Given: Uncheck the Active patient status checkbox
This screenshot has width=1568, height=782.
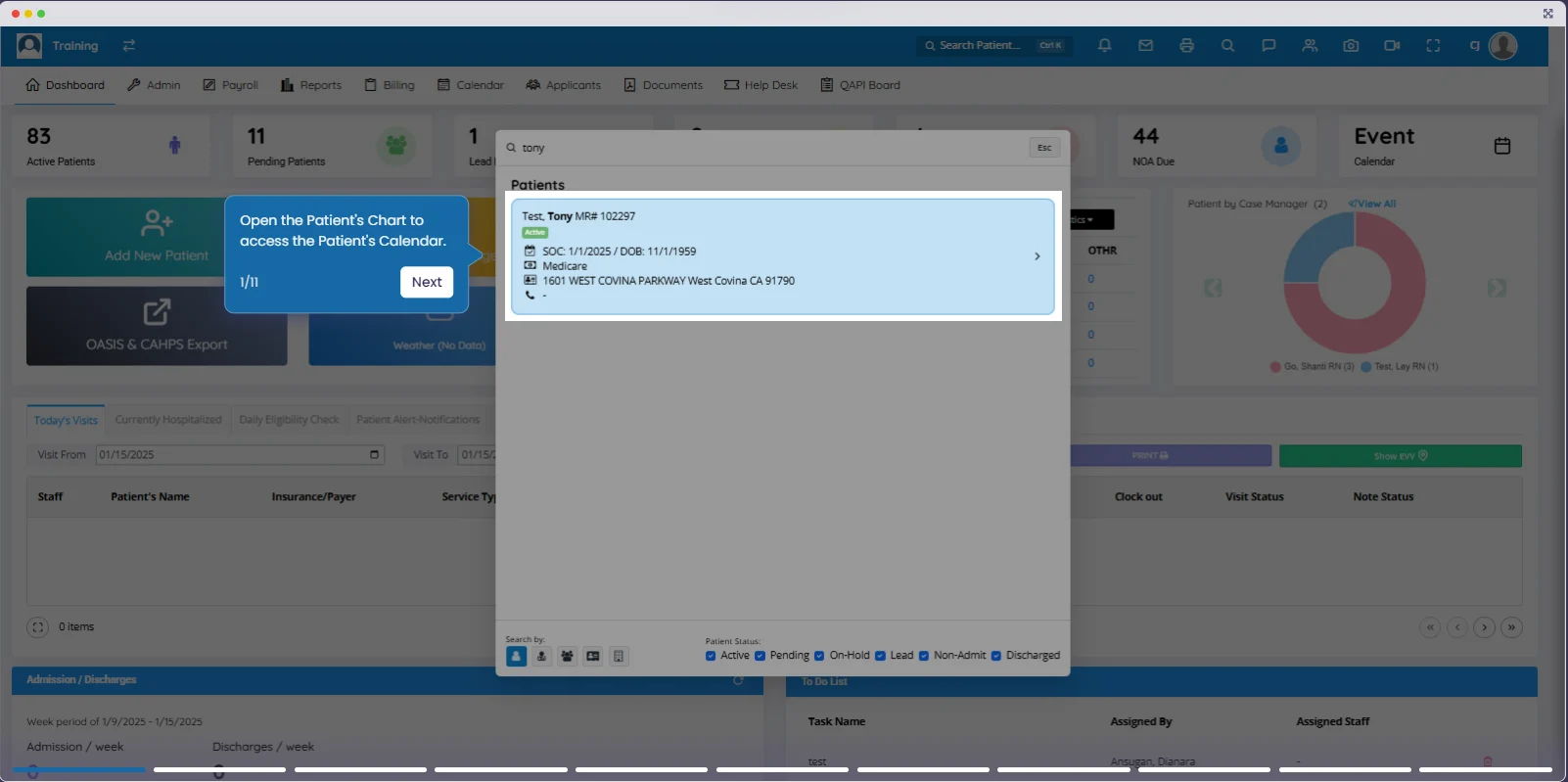Looking at the screenshot, I should (x=711, y=656).
